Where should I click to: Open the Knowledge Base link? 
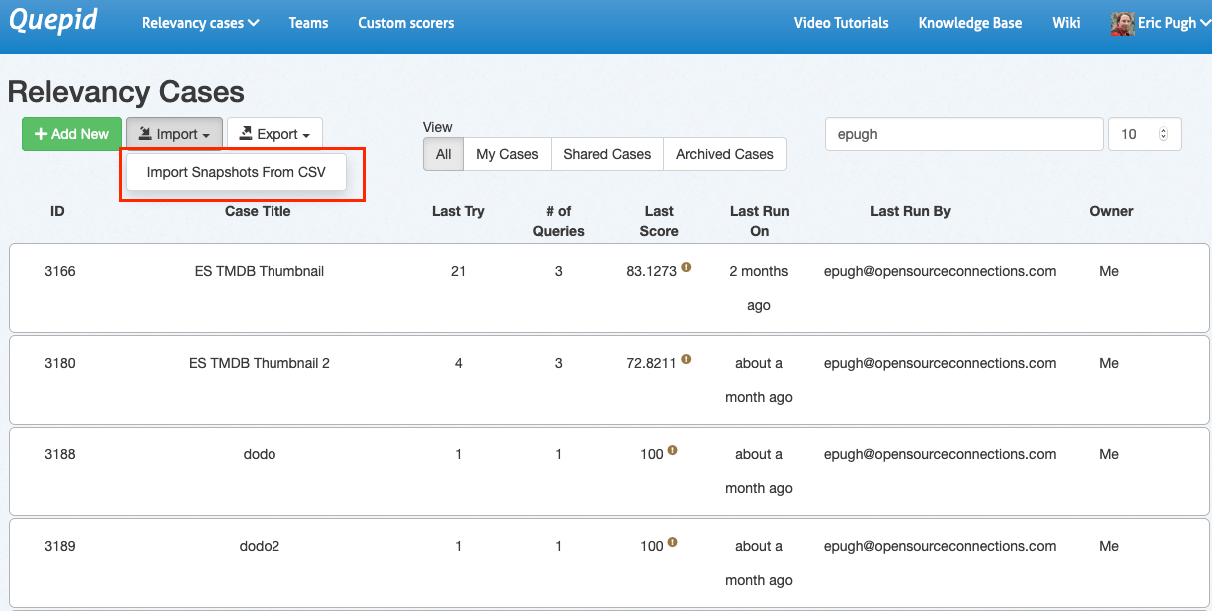click(x=970, y=23)
